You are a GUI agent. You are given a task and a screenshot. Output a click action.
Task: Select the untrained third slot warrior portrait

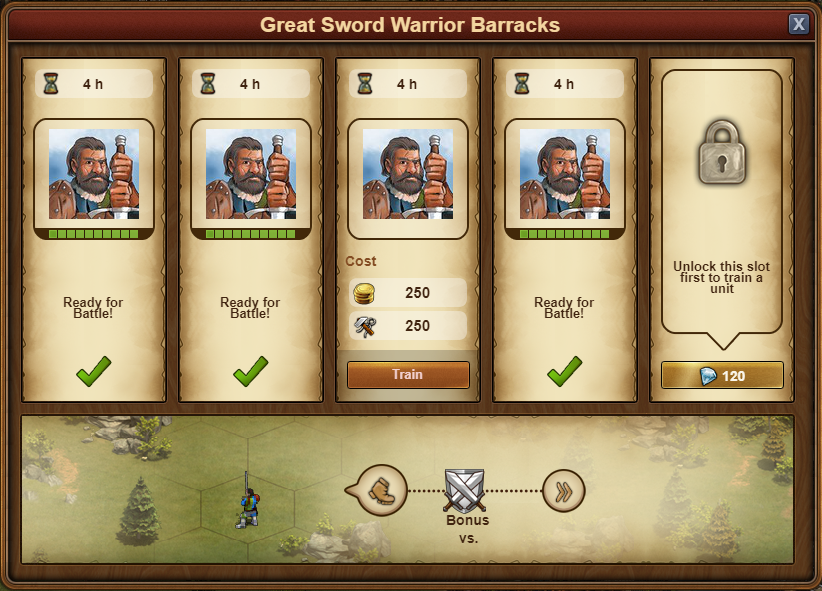point(408,174)
